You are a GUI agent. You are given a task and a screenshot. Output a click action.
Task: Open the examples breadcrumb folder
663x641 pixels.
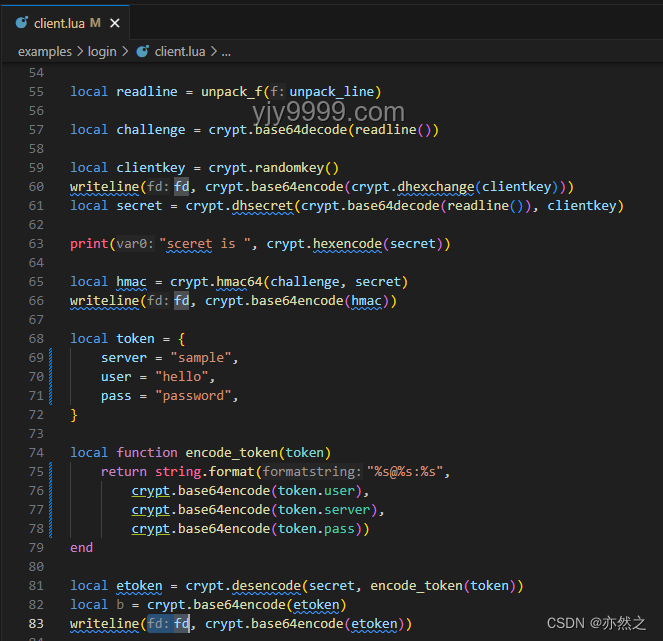click(45, 52)
